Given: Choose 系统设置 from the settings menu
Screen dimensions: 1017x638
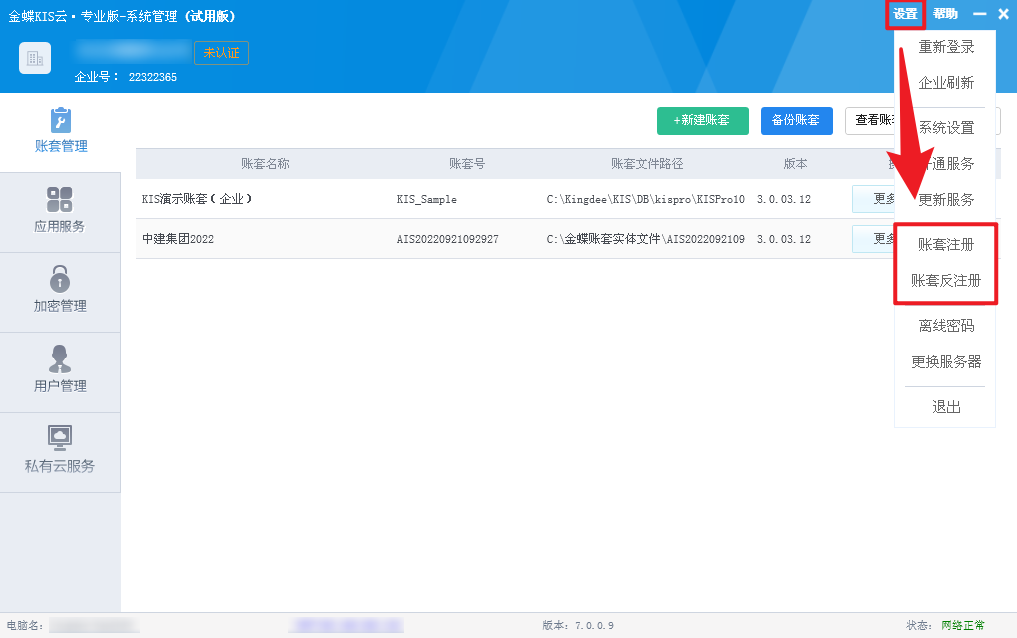Looking at the screenshot, I should pos(946,128).
